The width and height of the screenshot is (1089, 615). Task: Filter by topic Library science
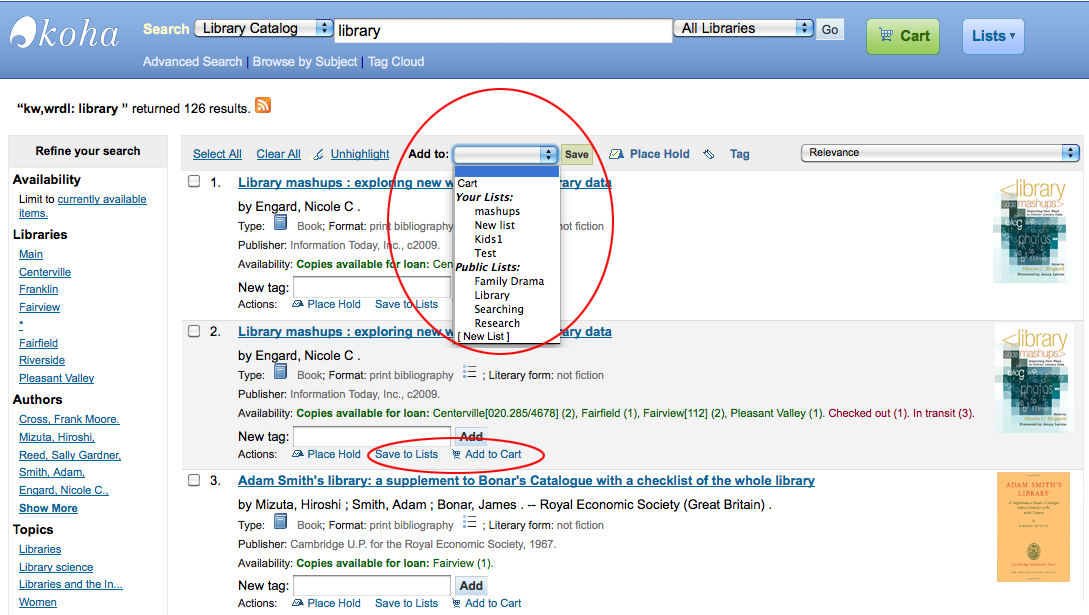pyautogui.click(x=56, y=567)
